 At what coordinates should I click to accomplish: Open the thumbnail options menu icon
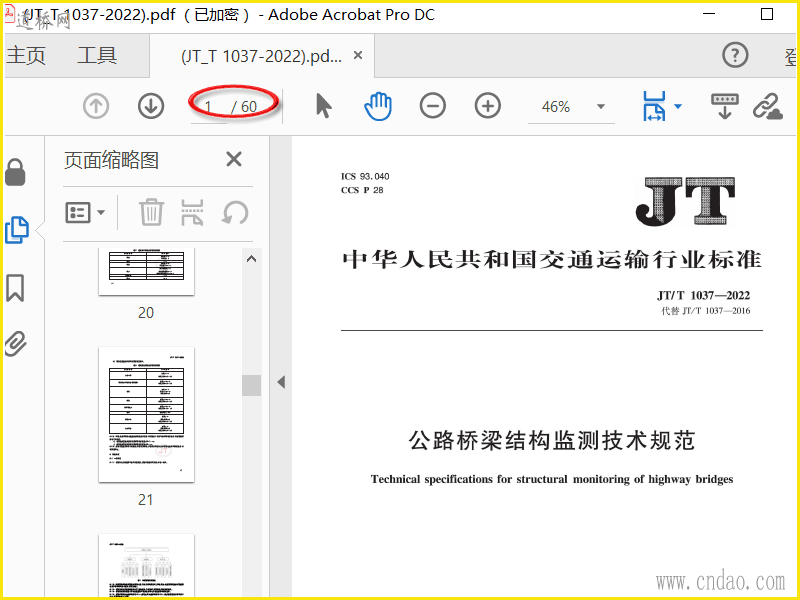click(78, 212)
